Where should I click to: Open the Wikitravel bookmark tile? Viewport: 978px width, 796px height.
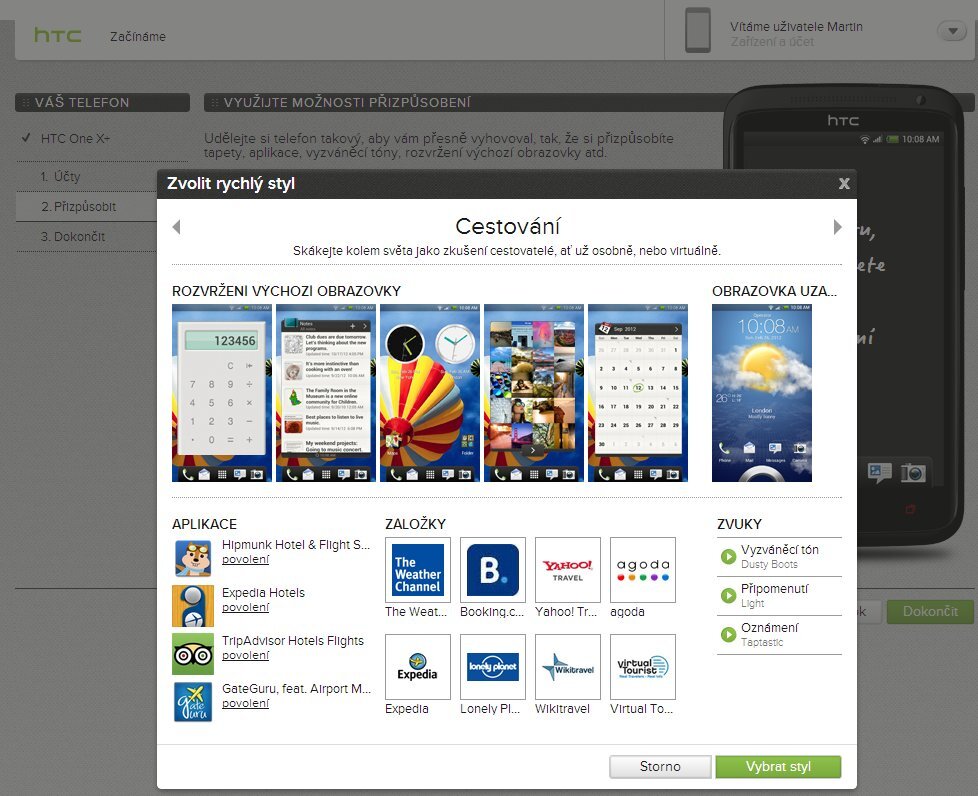(x=567, y=665)
